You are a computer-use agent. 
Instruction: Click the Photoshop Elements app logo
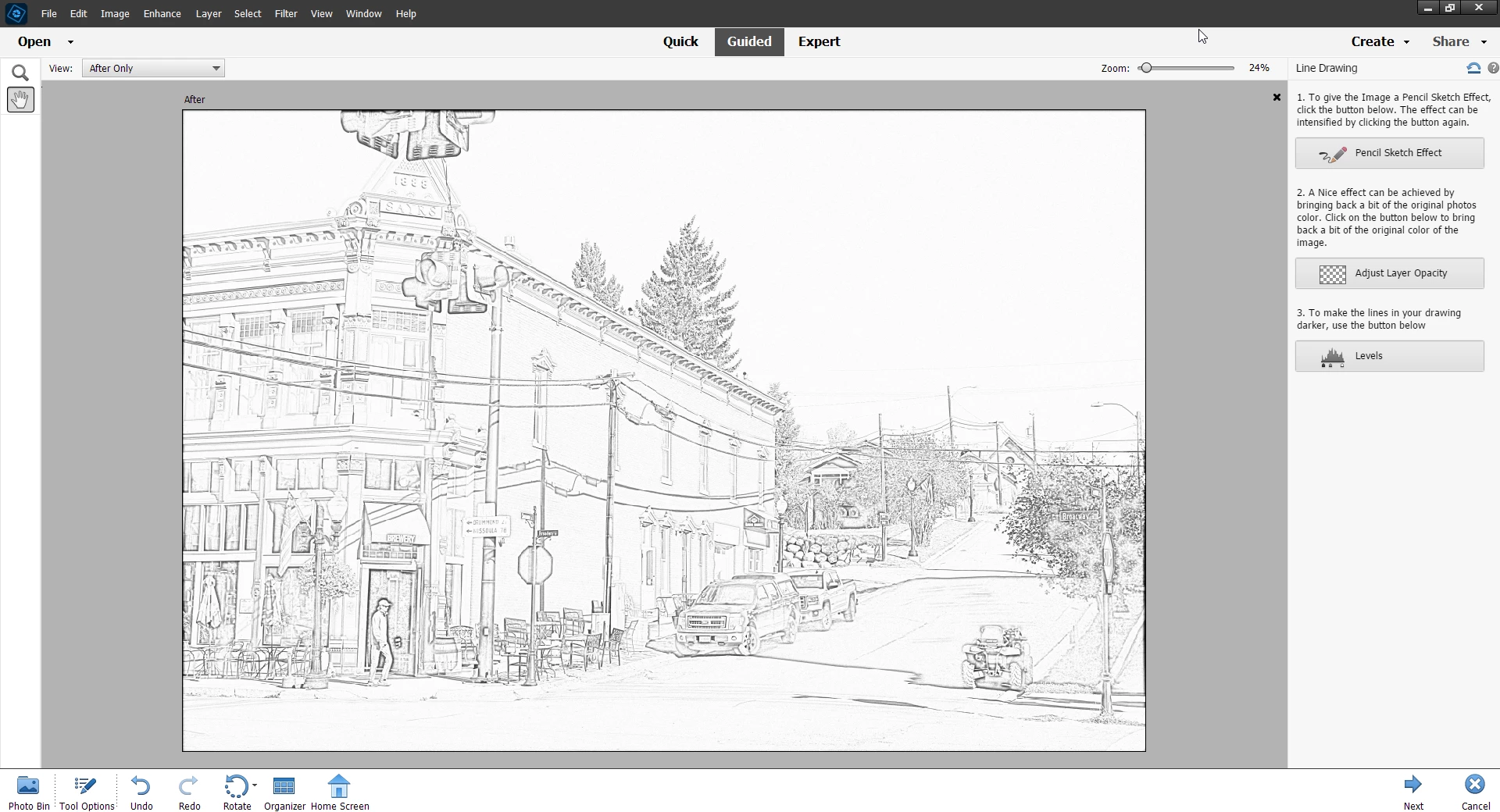click(x=16, y=13)
